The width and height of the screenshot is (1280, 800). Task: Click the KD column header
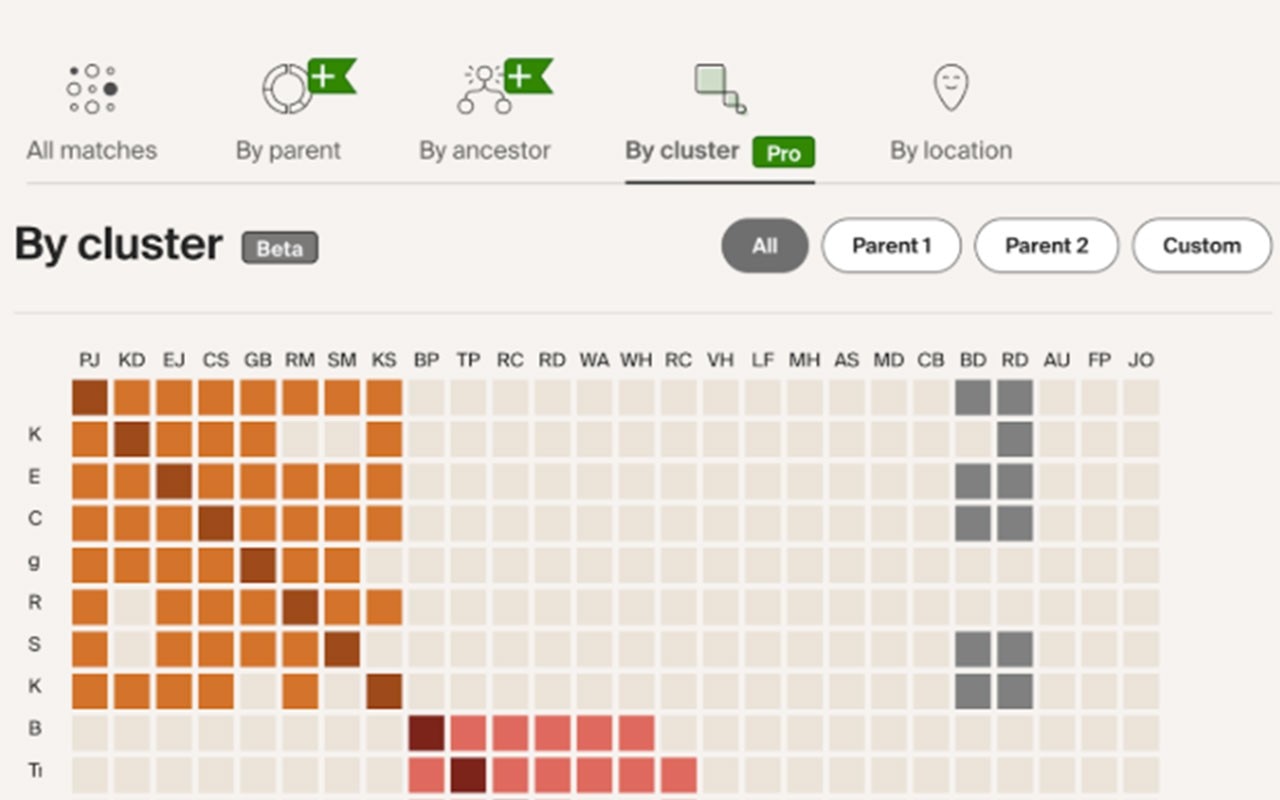[x=131, y=360]
